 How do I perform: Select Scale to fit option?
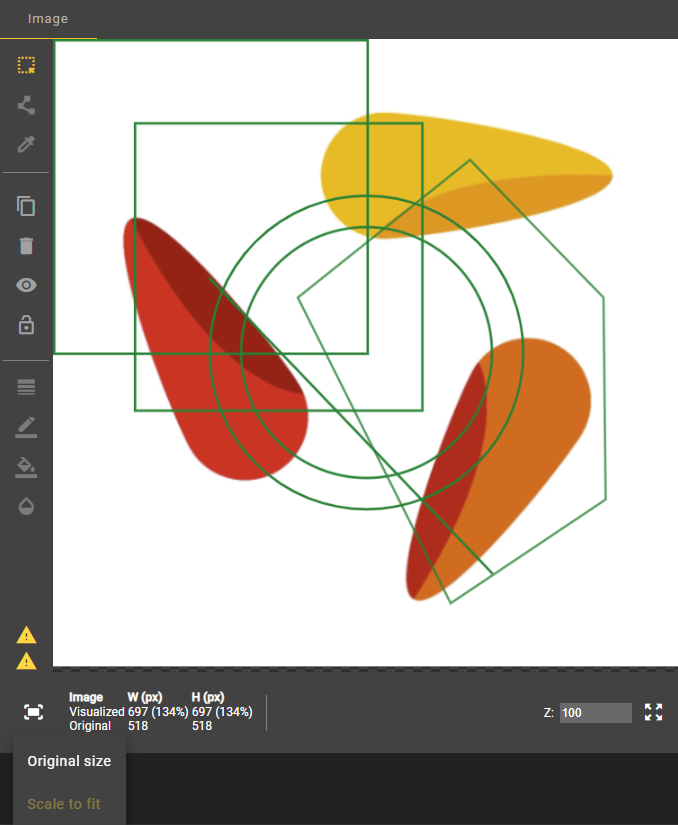[64, 804]
